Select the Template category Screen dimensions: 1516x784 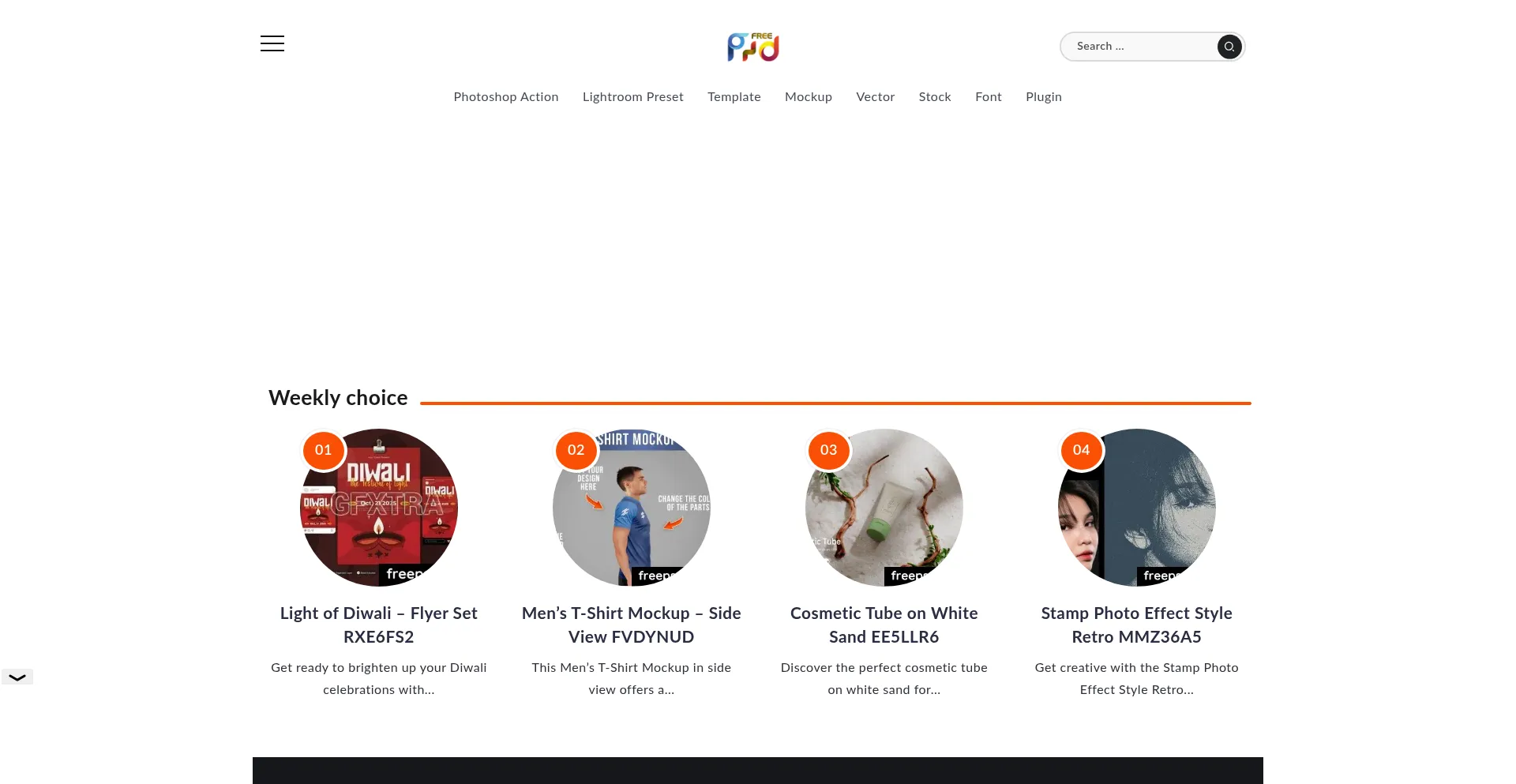[734, 97]
